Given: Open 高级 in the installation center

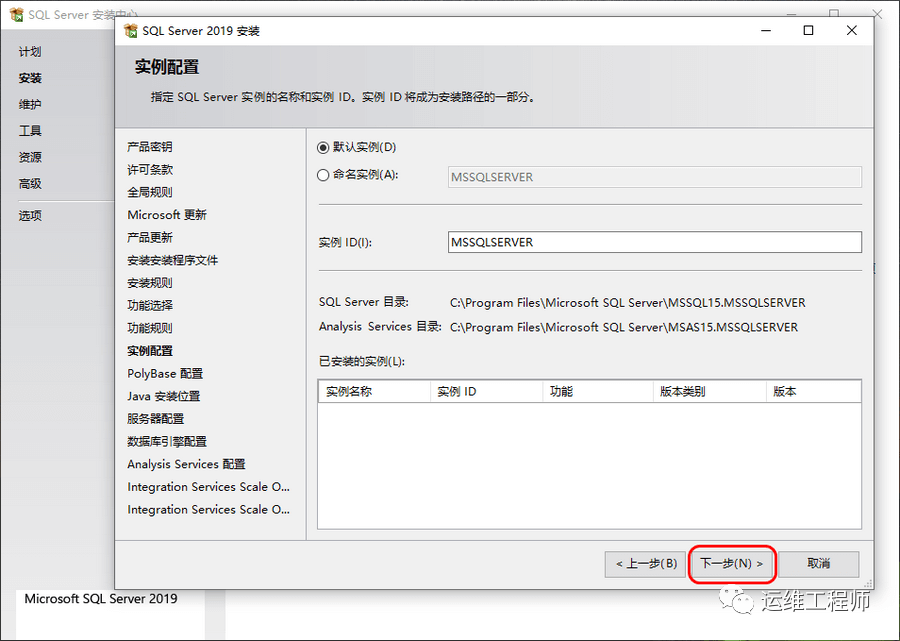Looking at the screenshot, I should click(30, 184).
